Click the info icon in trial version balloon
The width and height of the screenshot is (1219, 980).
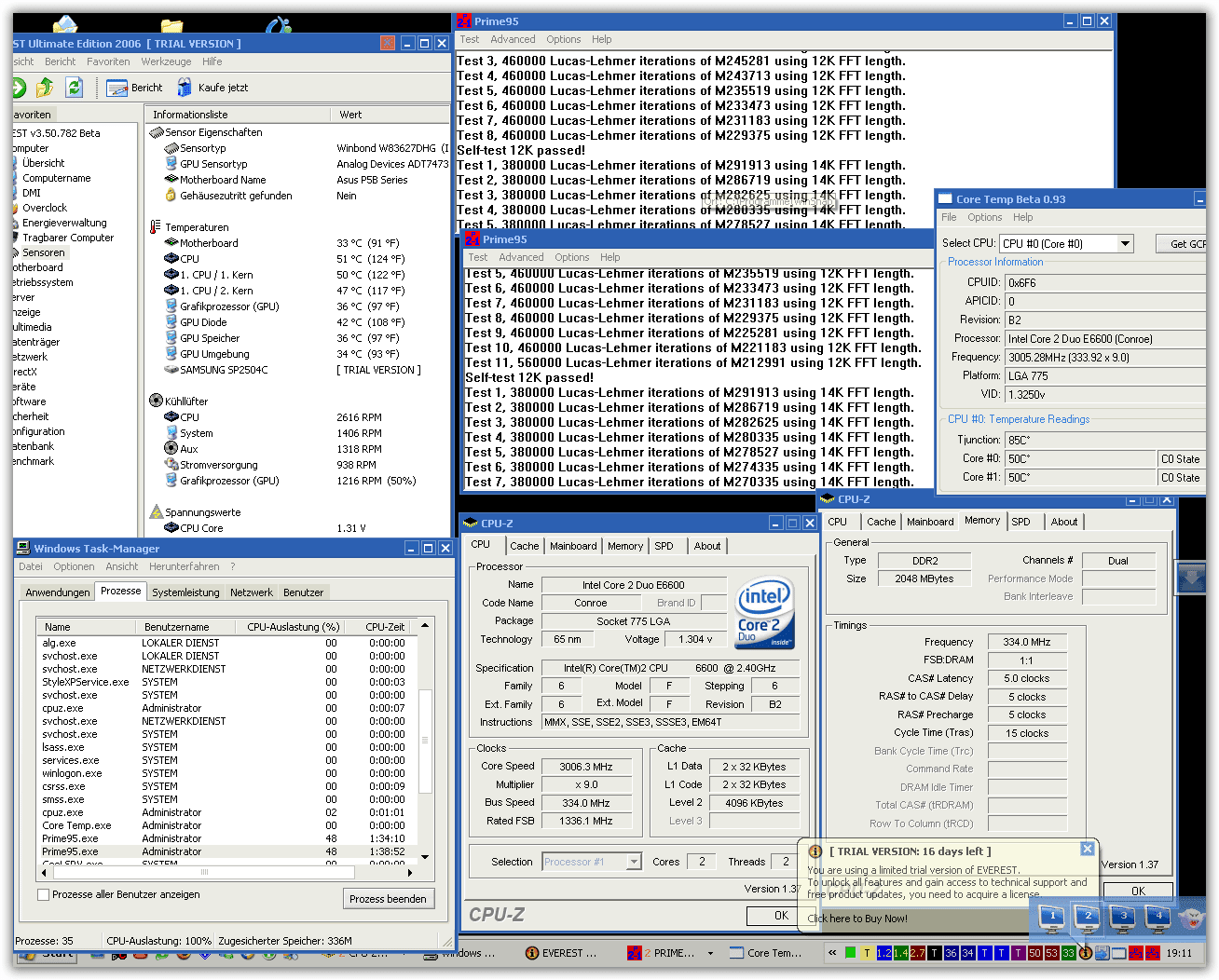coord(815,851)
